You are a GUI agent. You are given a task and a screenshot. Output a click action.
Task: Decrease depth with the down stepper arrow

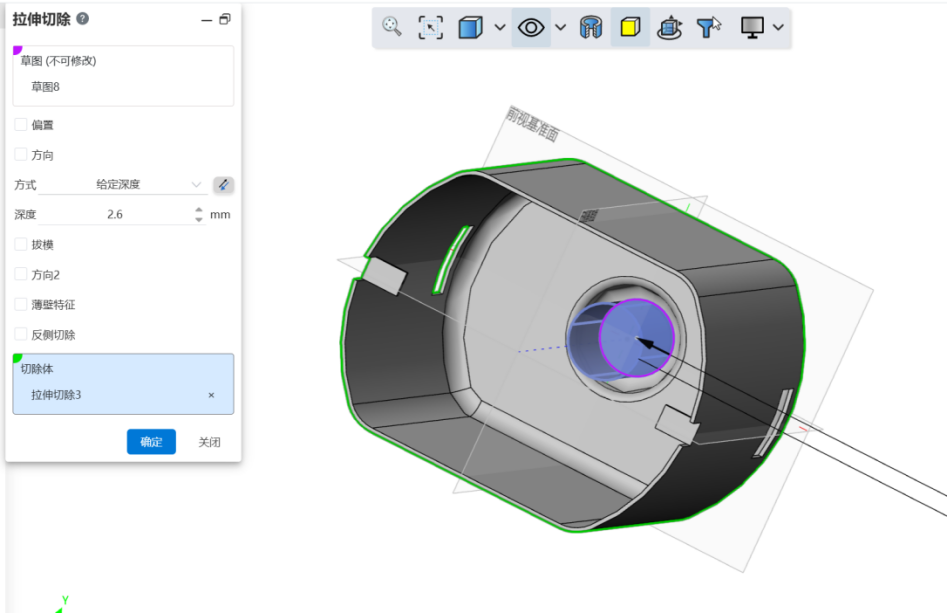199,219
